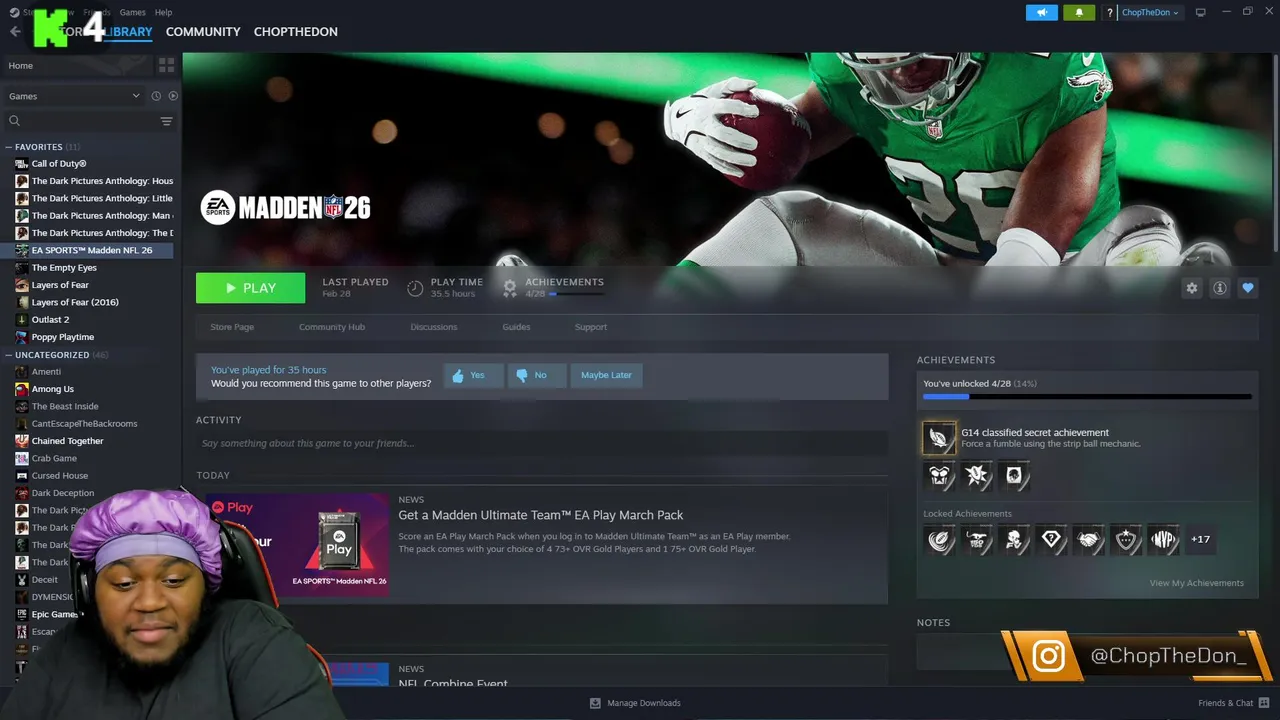
Task: Click the shield locked achievement icon
Action: 1126,540
